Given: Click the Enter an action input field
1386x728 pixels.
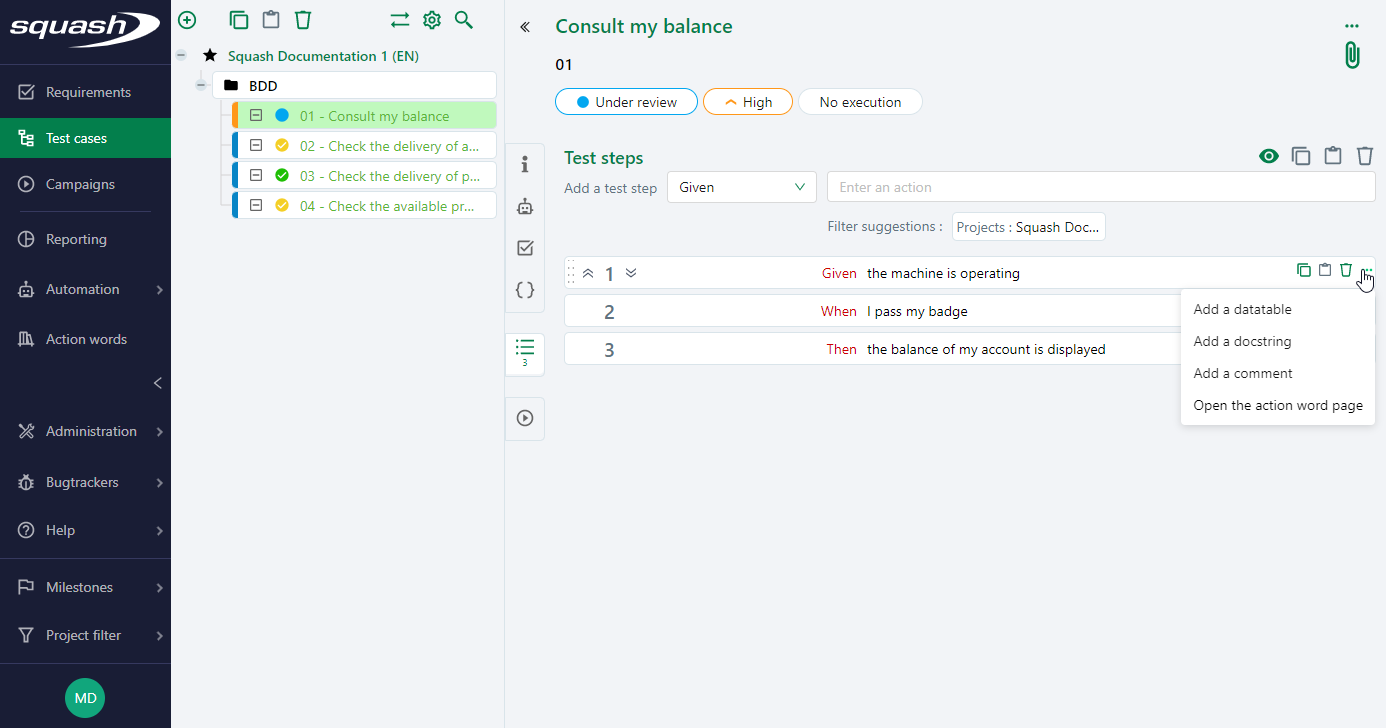Looking at the screenshot, I should (x=1100, y=187).
